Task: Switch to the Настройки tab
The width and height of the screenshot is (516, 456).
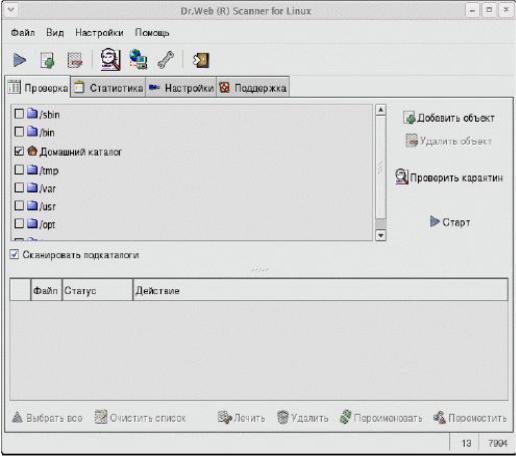Action: tap(181, 88)
